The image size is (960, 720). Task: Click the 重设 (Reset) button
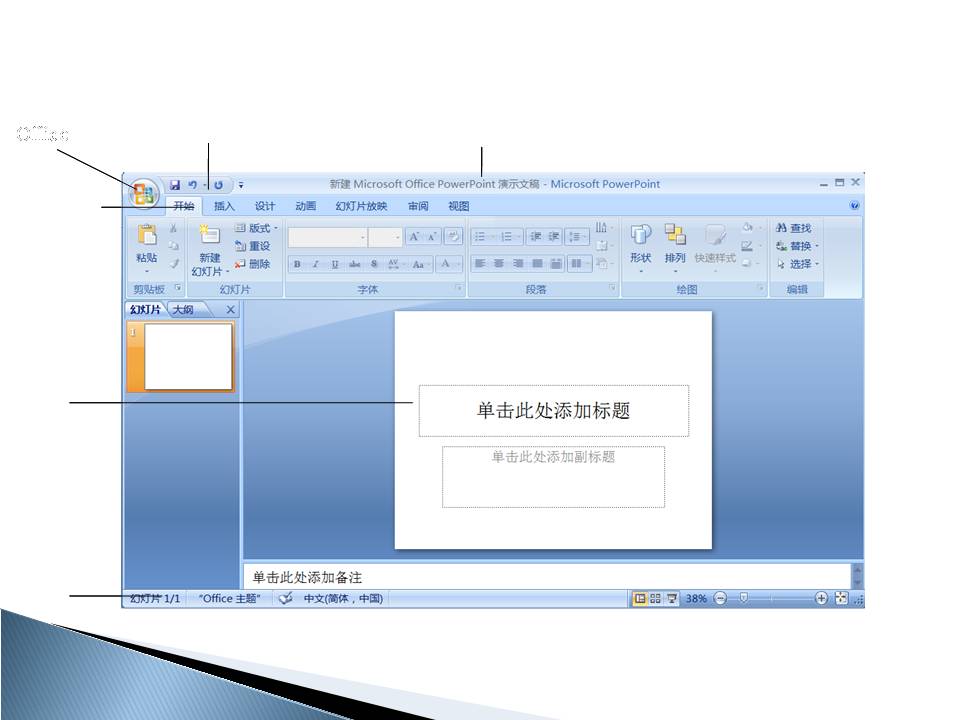point(252,246)
